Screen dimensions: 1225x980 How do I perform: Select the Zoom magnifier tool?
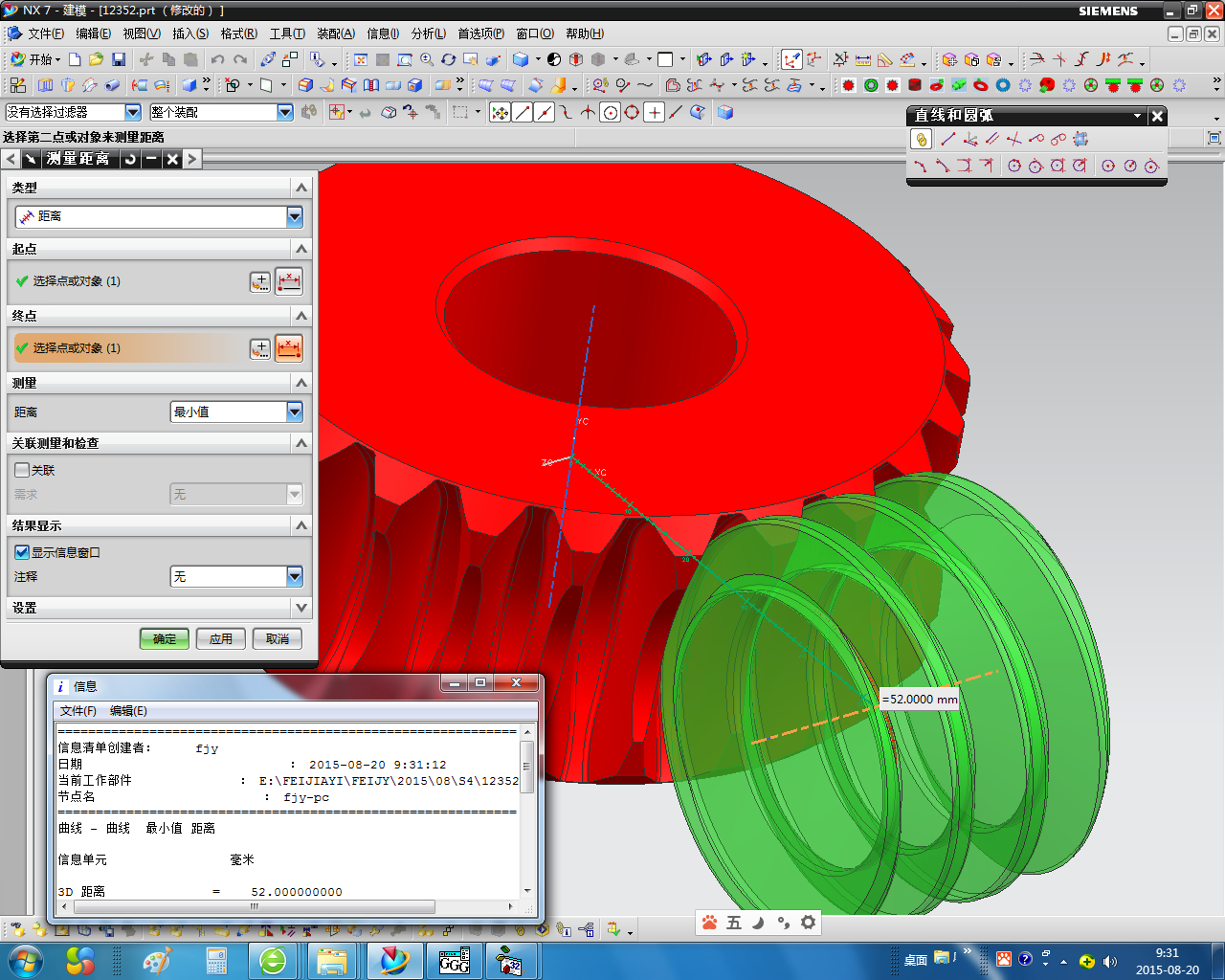click(427, 59)
